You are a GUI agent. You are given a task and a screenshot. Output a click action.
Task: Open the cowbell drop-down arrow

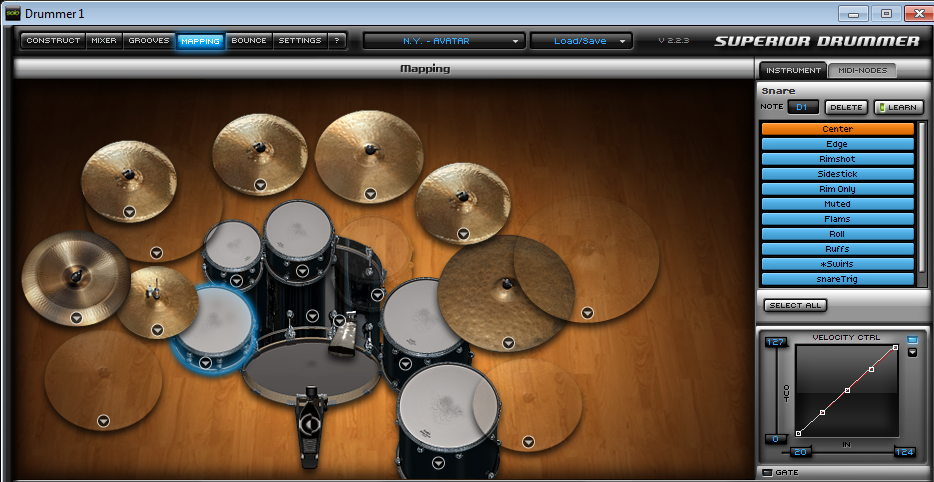click(x=340, y=321)
